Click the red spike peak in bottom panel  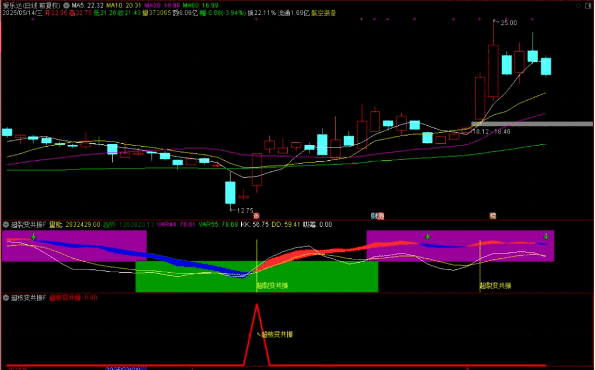[257, 305]
